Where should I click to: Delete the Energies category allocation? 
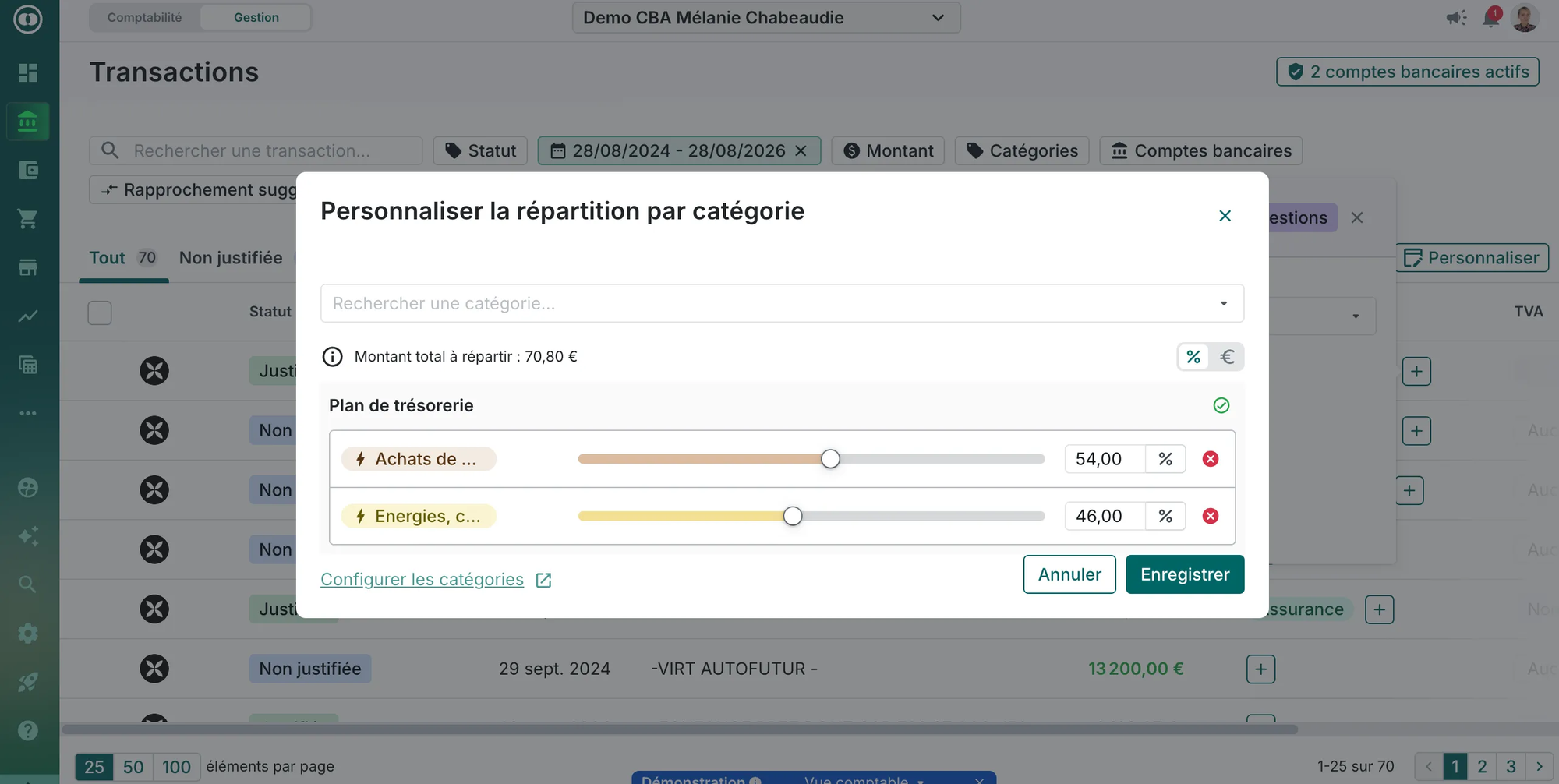click(1210, 516)
